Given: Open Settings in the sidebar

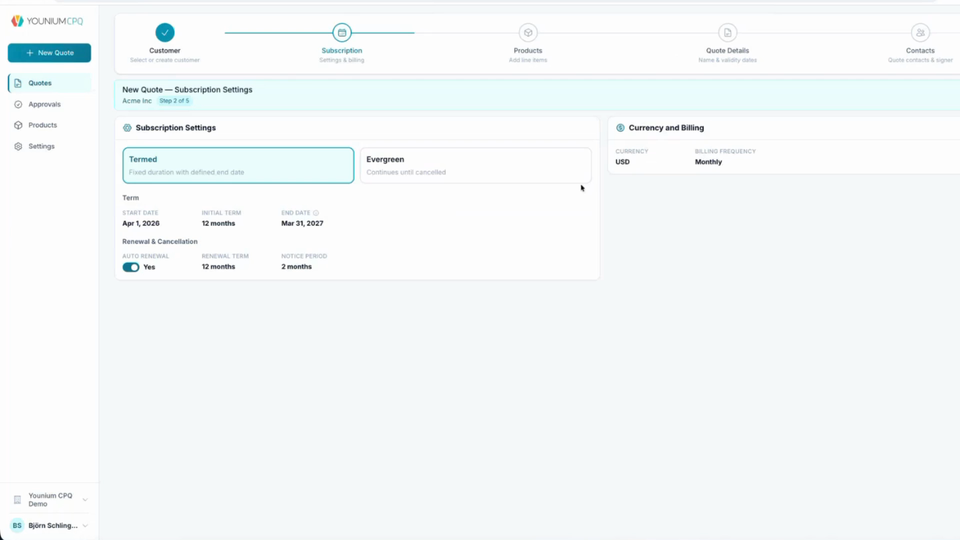Looking at the screenshot, I should [41, 146].
